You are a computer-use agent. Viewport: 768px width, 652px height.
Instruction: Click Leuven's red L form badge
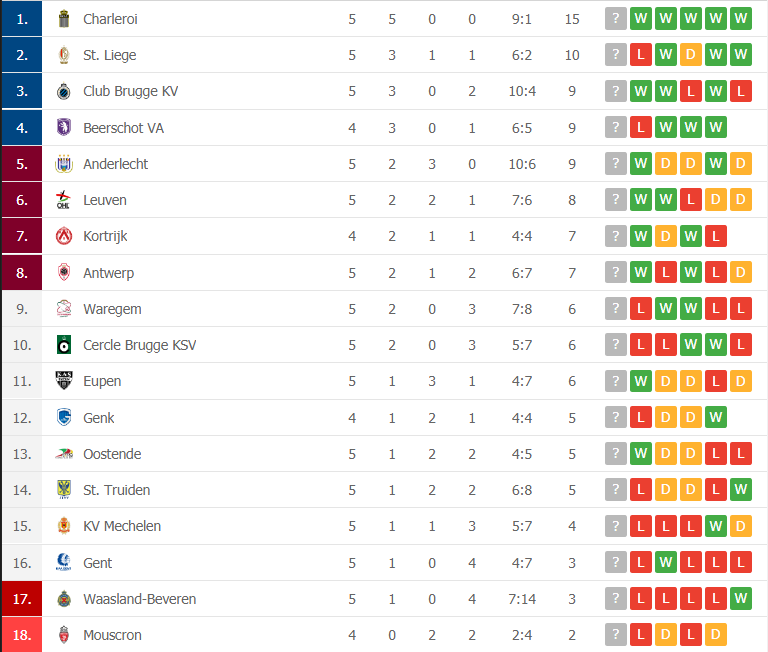(x=691, y=199)
